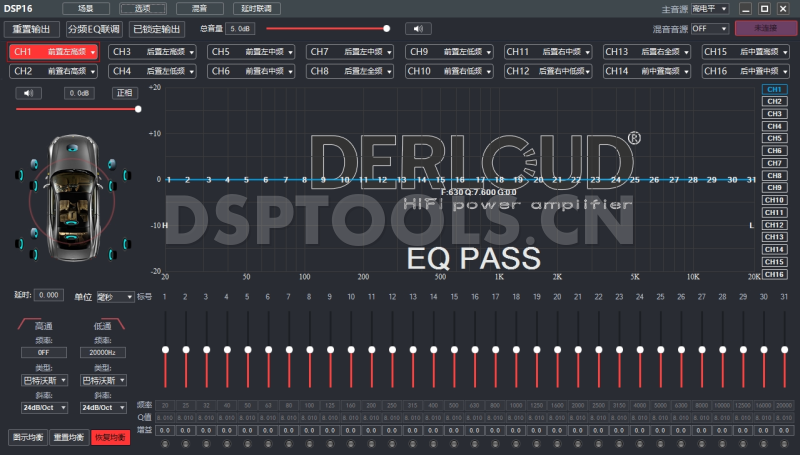Viewport: 800px width, 455px height.
Task: Toggle the CH1 curve display in the right list
Action: (774, 89)
